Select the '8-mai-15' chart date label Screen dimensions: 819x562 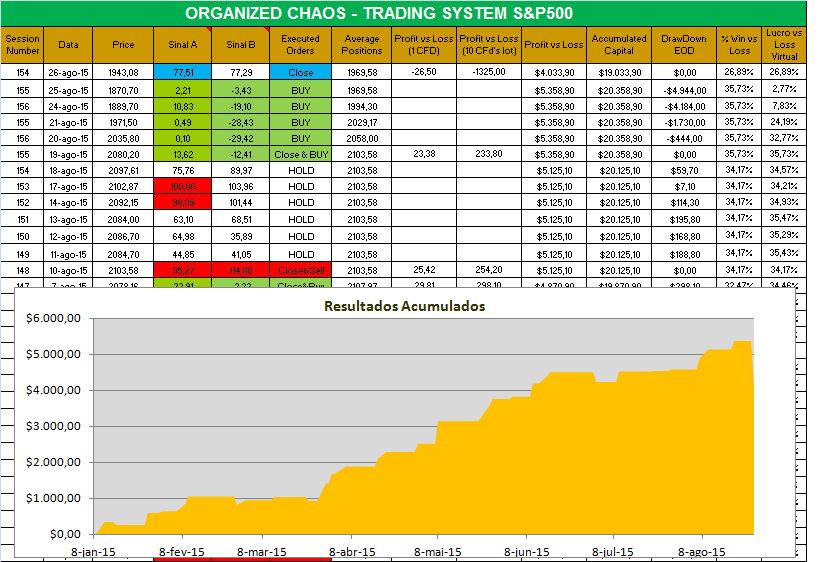(x=438, y=552)
